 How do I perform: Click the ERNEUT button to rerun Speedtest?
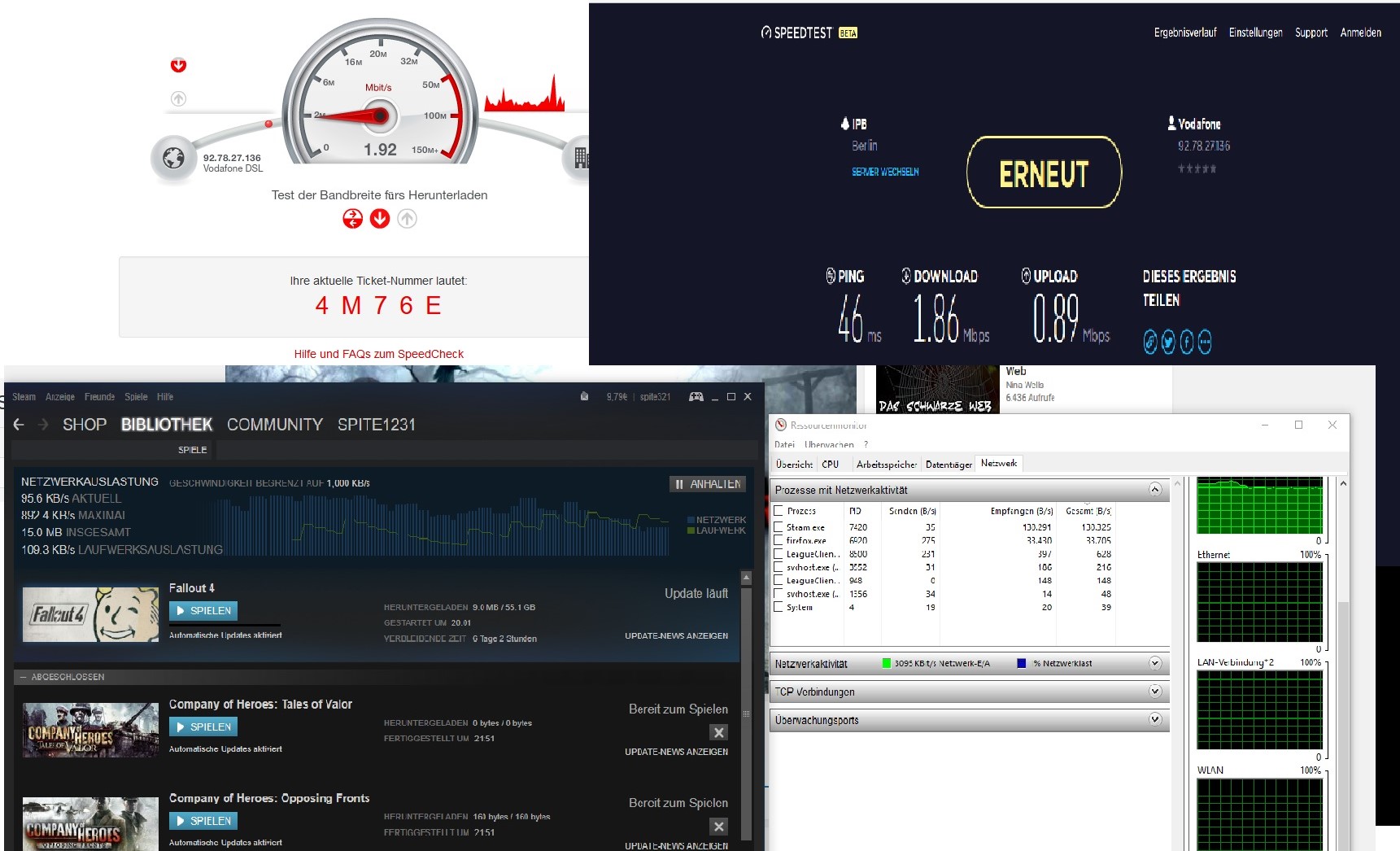tap(1044, 172)
